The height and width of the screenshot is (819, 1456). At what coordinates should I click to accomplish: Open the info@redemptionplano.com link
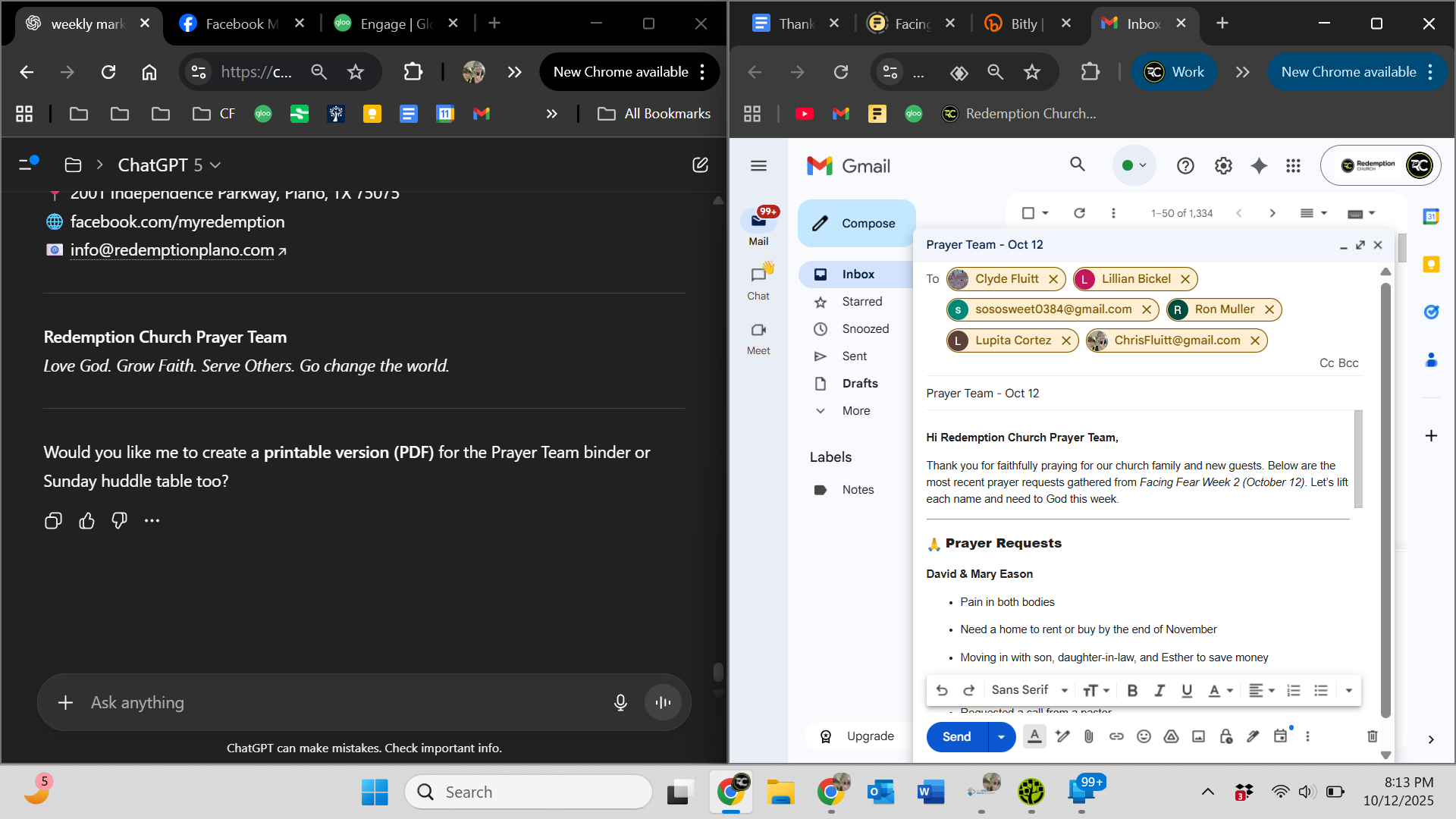pos(172,250)
